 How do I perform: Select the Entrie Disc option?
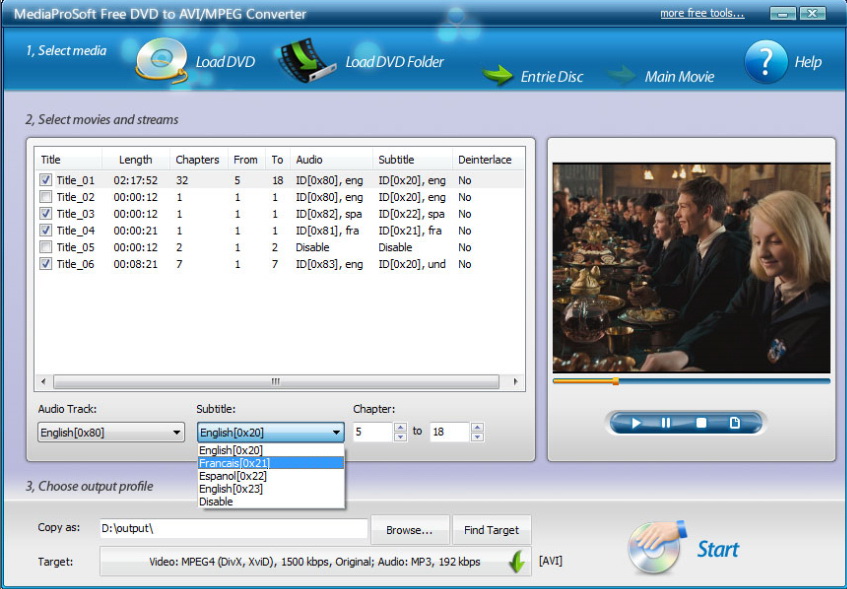[552, 77]
